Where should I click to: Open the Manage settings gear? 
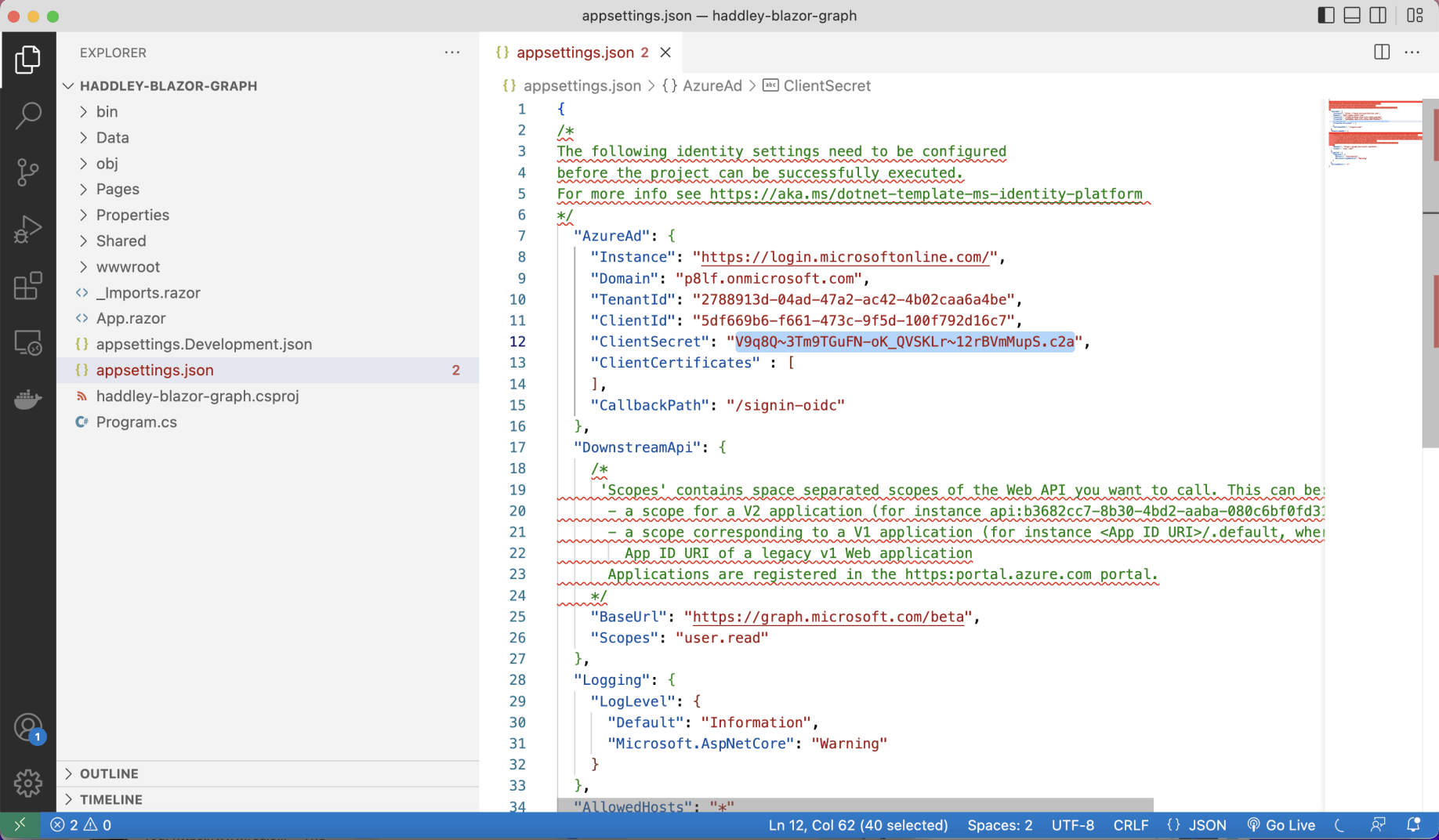point(28,783)
